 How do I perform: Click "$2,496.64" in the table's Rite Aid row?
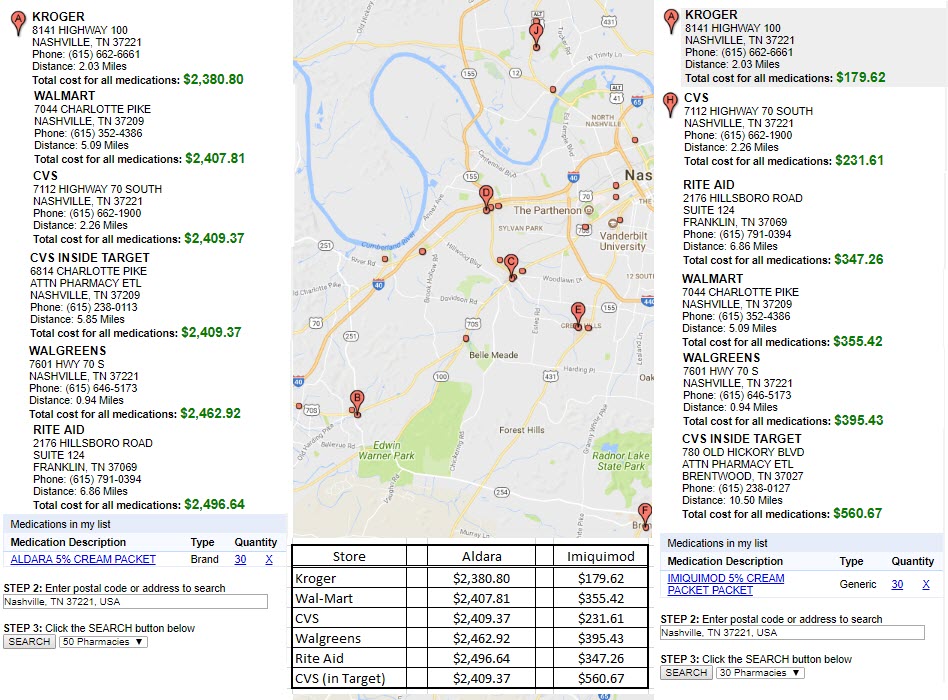[x=481, y=658]
